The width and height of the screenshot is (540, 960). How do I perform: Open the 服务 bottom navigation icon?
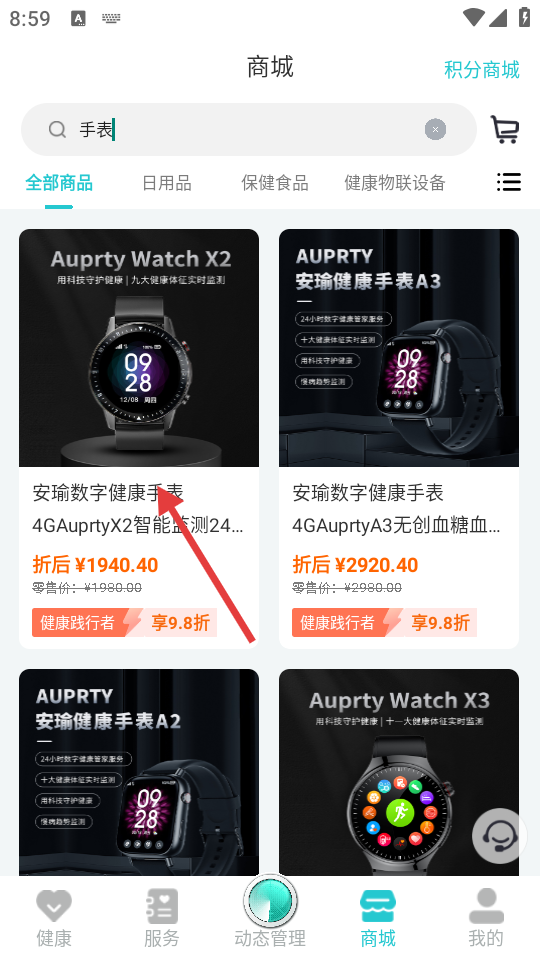162,906
